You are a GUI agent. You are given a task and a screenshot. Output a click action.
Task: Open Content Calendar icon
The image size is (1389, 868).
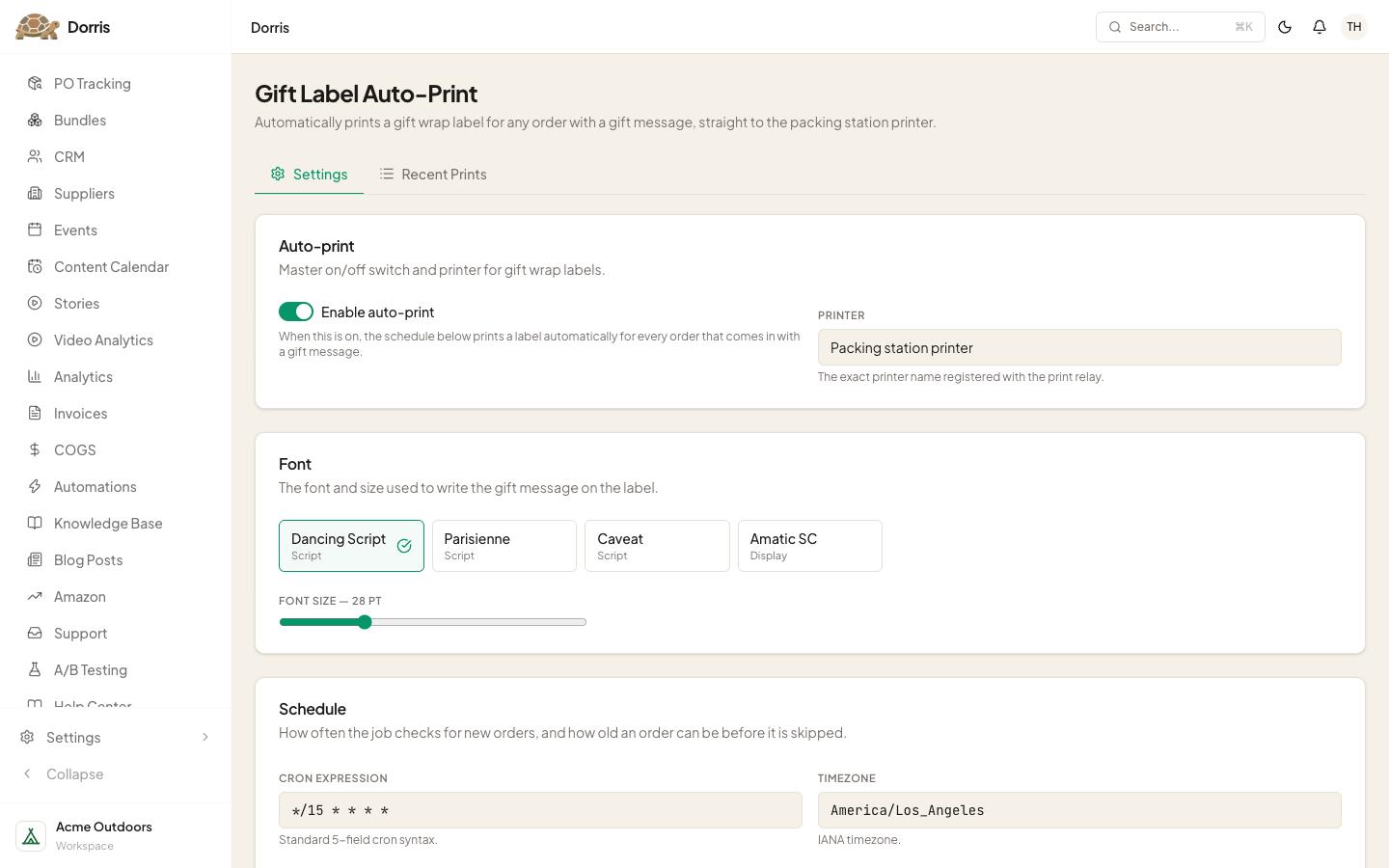pos(35,267)
